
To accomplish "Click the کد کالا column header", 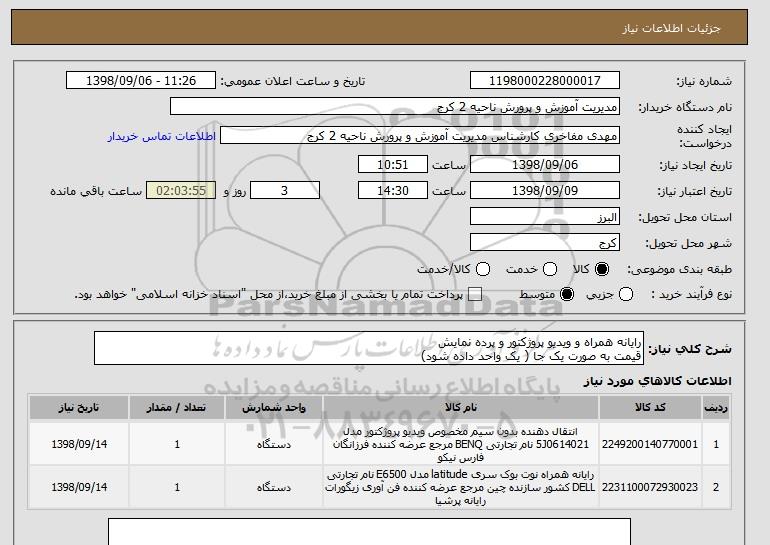I will click(650, 408).
